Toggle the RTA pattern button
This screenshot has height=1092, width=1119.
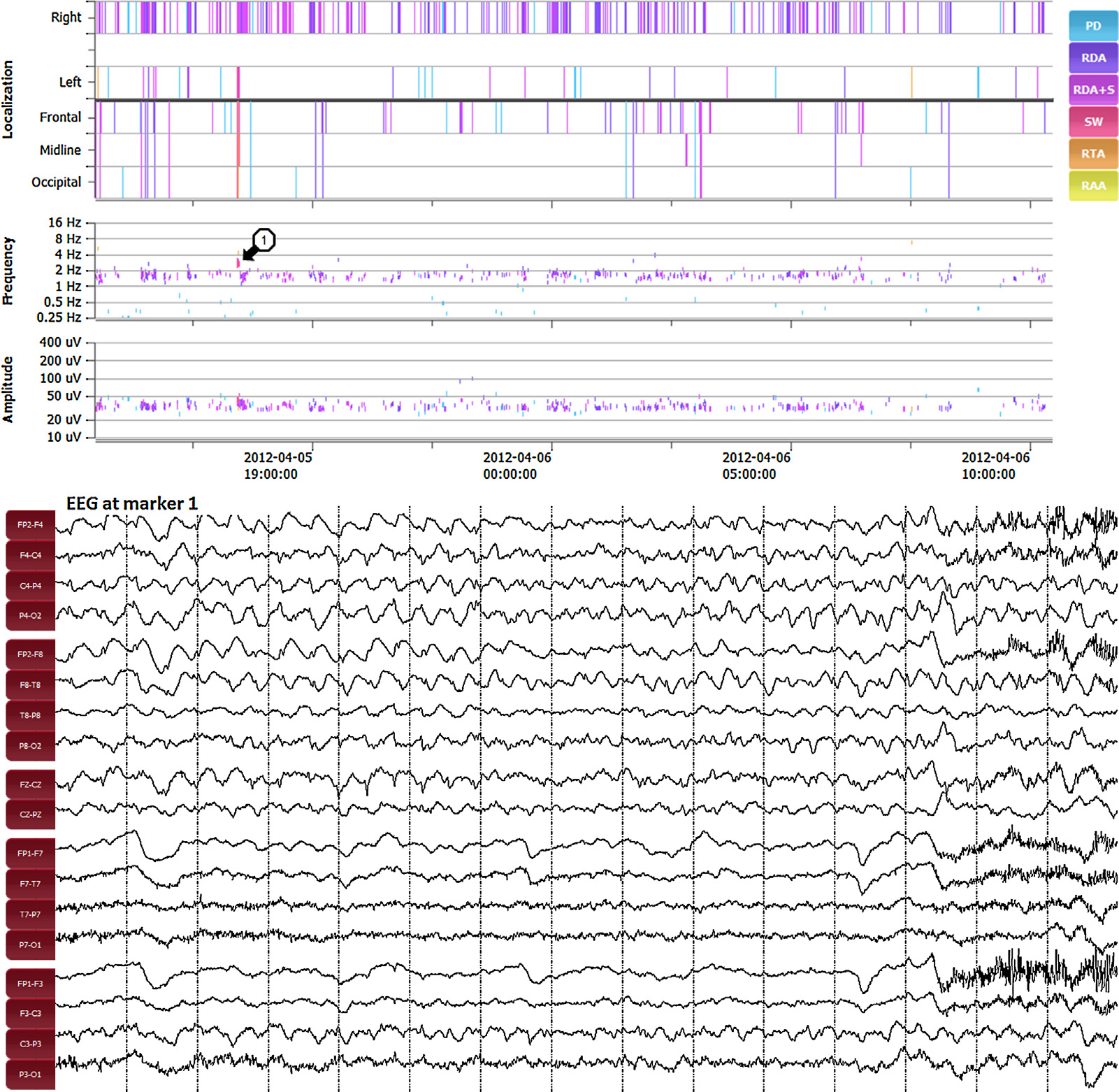[1092, 154]
